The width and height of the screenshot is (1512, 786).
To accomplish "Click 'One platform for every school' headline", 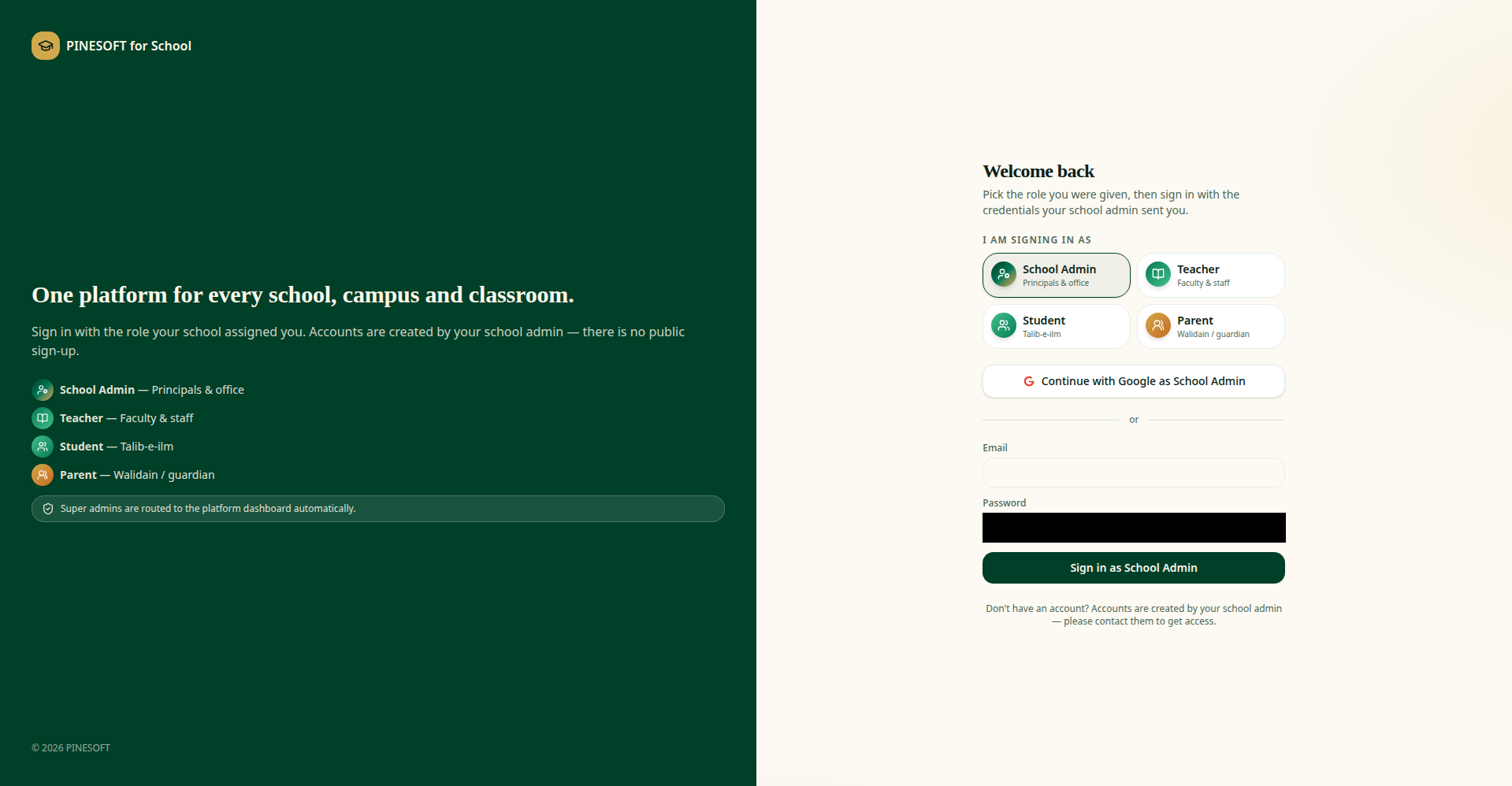I will (x=303, y=295).
